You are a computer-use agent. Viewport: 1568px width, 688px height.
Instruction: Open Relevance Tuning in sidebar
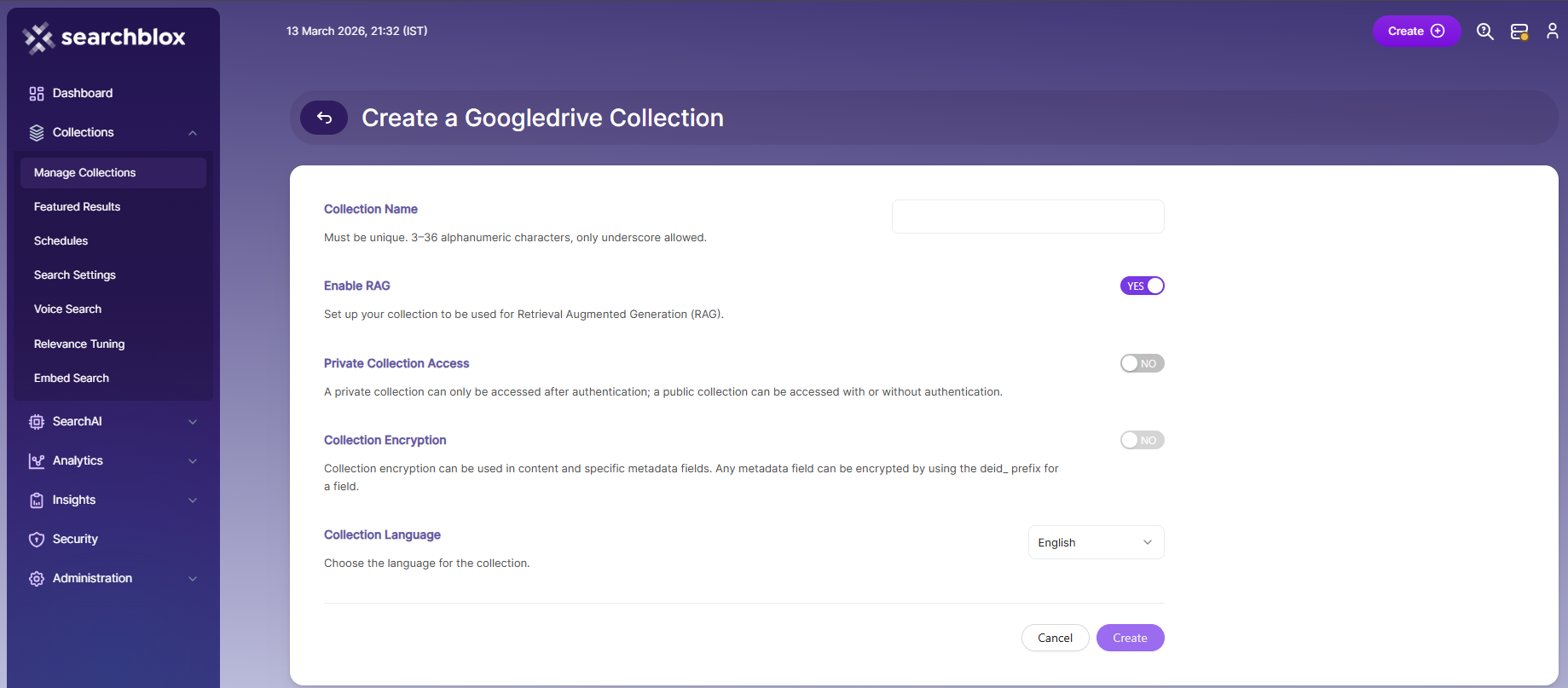coord(113,344)
